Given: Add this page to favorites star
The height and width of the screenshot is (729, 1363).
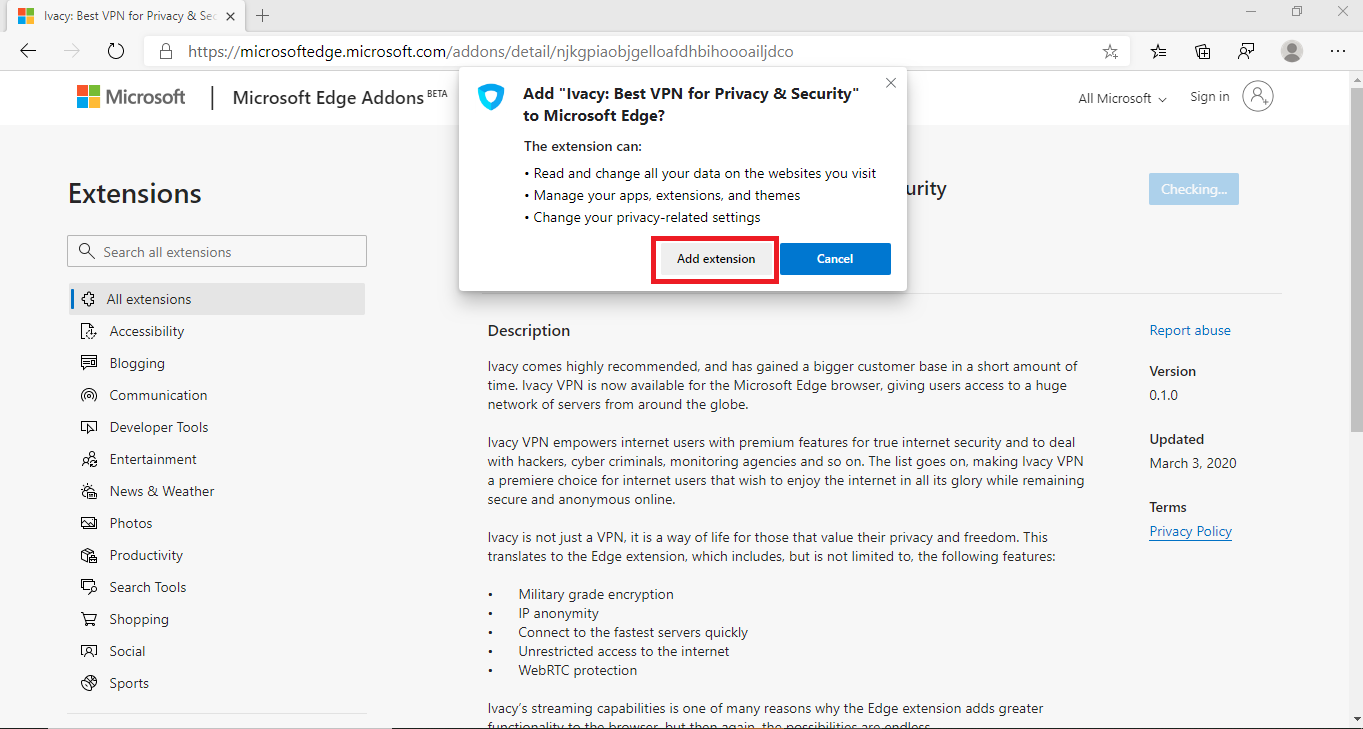Looking at the screenshot, I should (x=1110, y=51).
